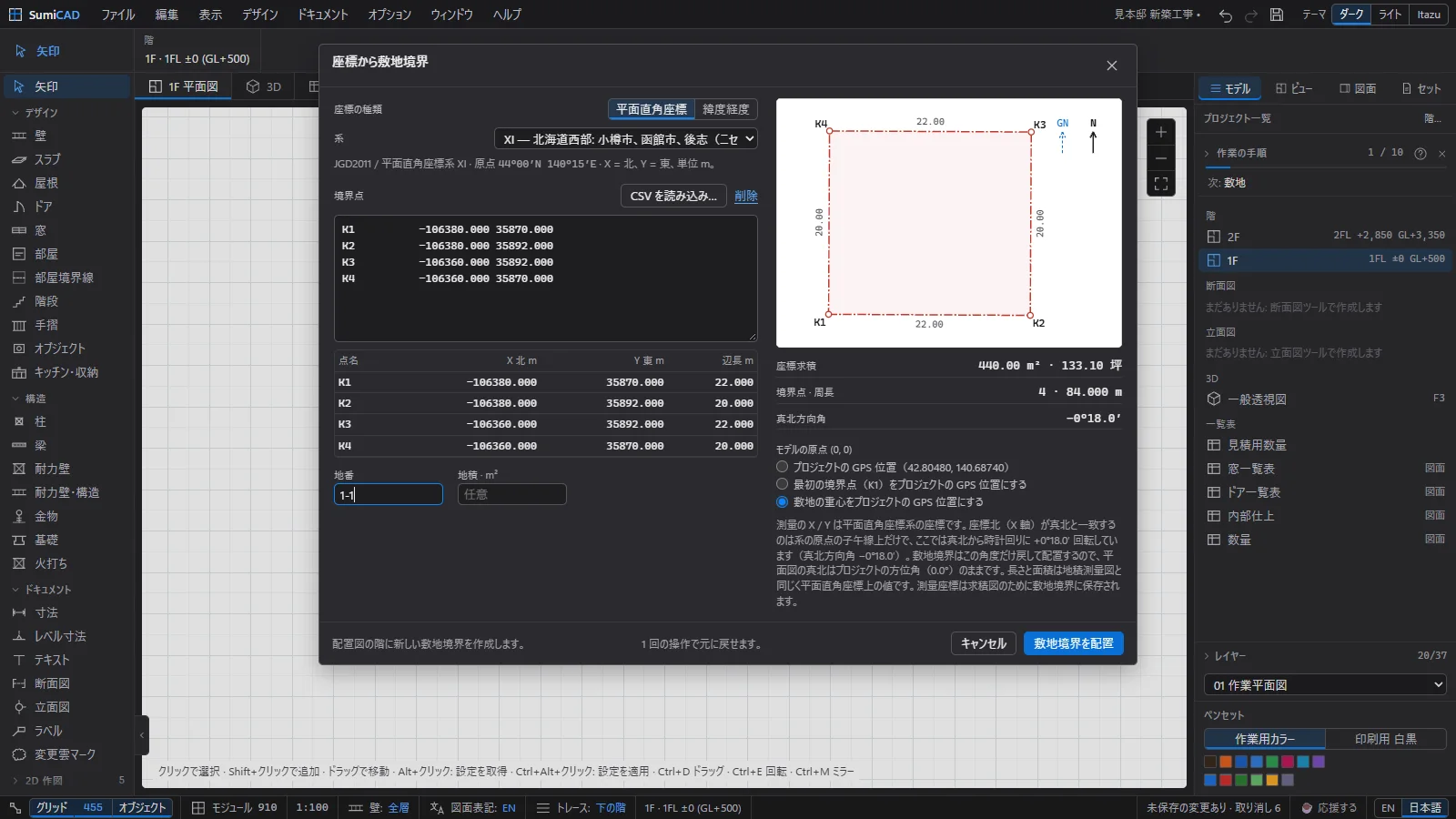Switch coordinate type to 平面直角座標
This screenshot has height=819, width=1456.
coord(652,109)
